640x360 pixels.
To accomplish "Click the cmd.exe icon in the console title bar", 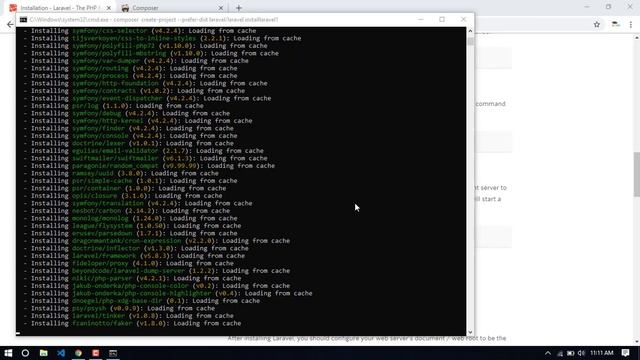I will [23, 20].
